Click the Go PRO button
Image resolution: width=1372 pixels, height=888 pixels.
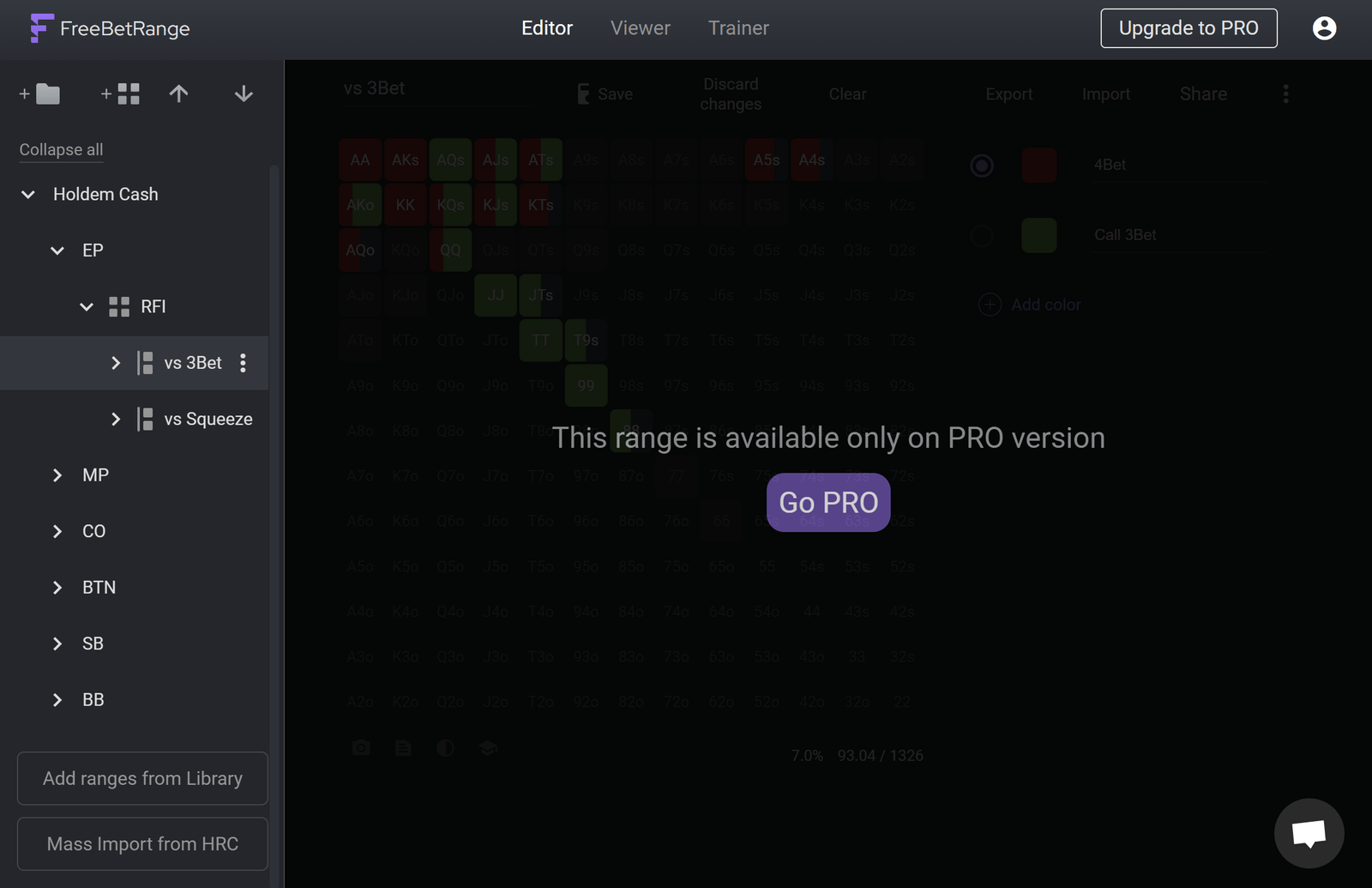pos(828,503)
